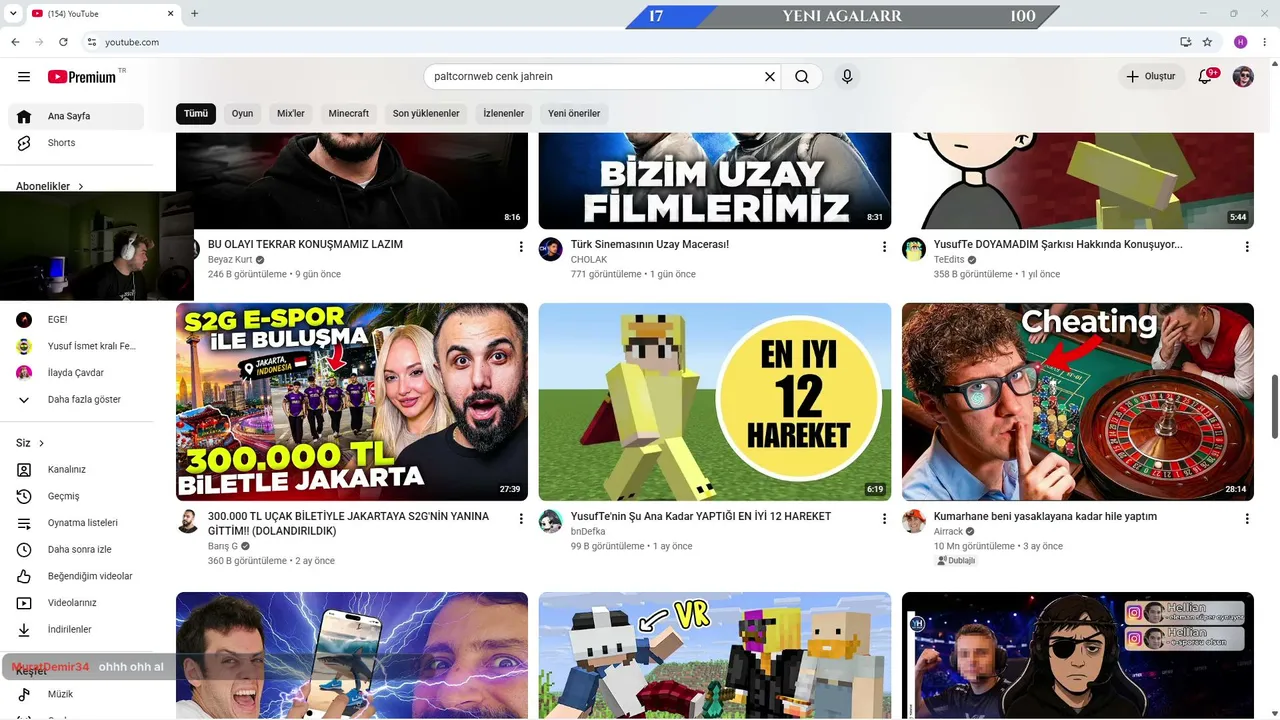
Task: Clear the search box text
Action: (x=770, y=76)
